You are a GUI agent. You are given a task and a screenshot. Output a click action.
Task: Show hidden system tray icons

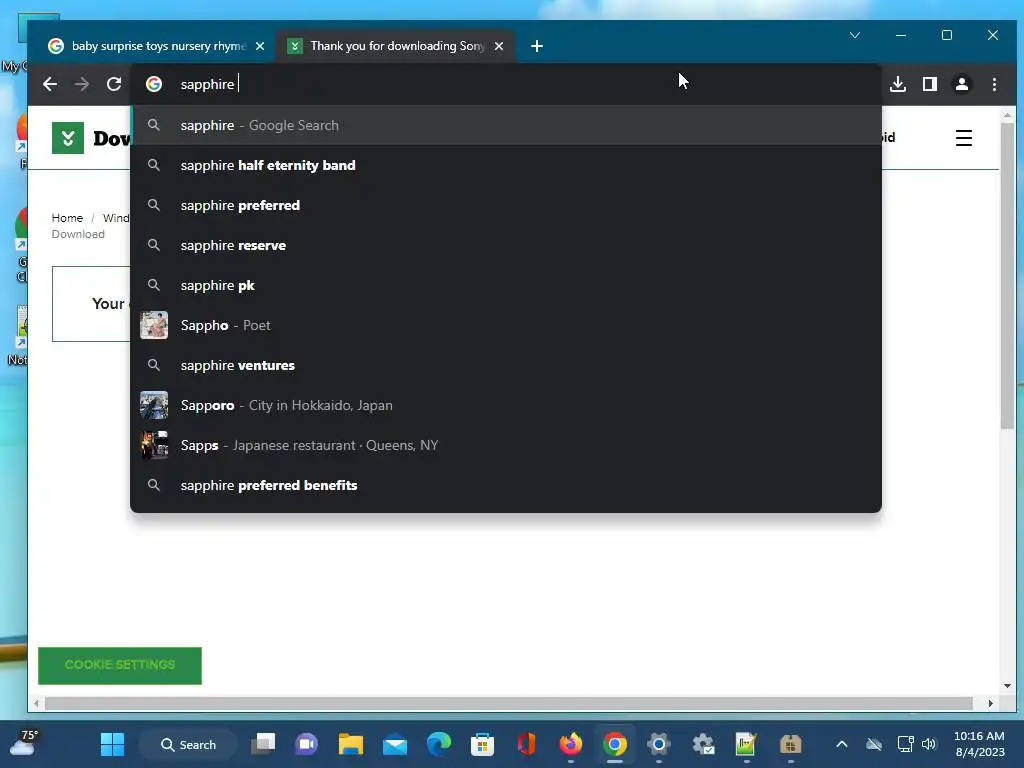[x=842, y=744]
